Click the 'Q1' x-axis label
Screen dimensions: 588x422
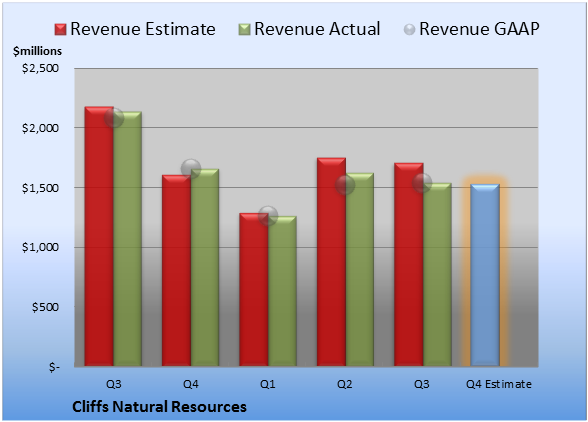click(268, 384)
